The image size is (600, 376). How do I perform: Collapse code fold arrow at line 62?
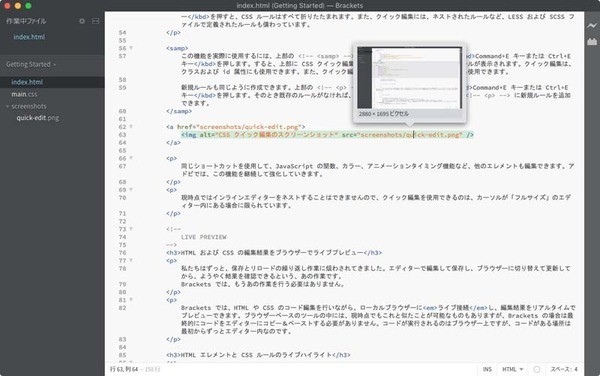[x=131, y=127]
